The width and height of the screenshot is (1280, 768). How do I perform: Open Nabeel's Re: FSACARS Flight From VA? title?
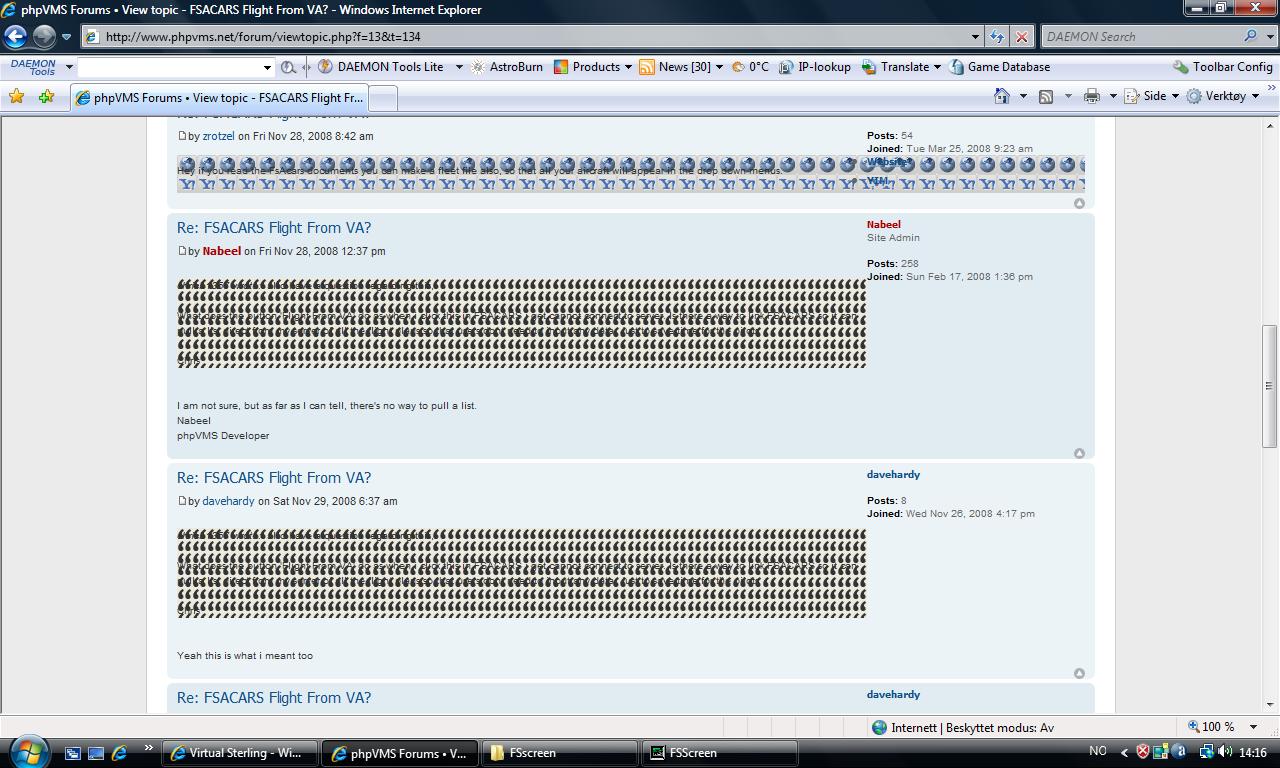point(274,228)
